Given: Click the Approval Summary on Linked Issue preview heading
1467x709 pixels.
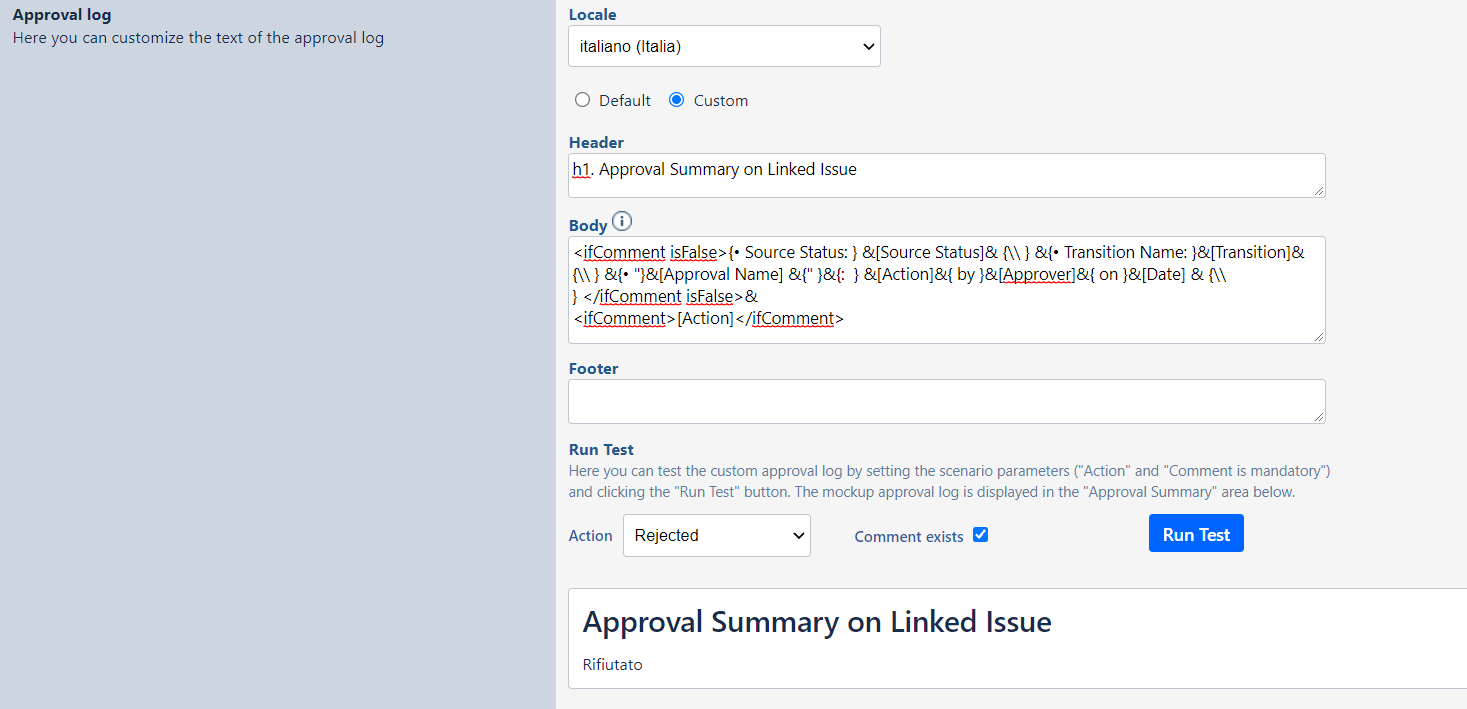Looking at the screenshot, I should 817,622.
